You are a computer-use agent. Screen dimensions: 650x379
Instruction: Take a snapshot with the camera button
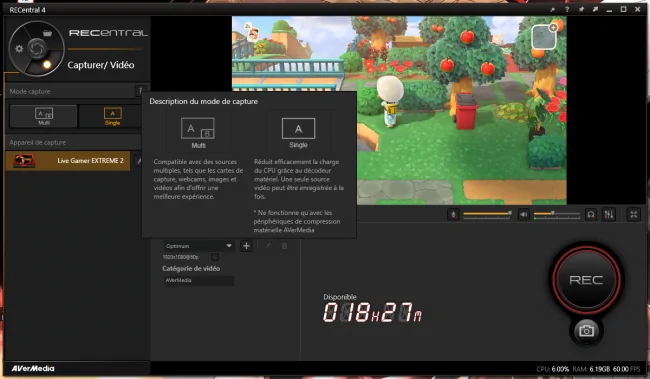586,331
